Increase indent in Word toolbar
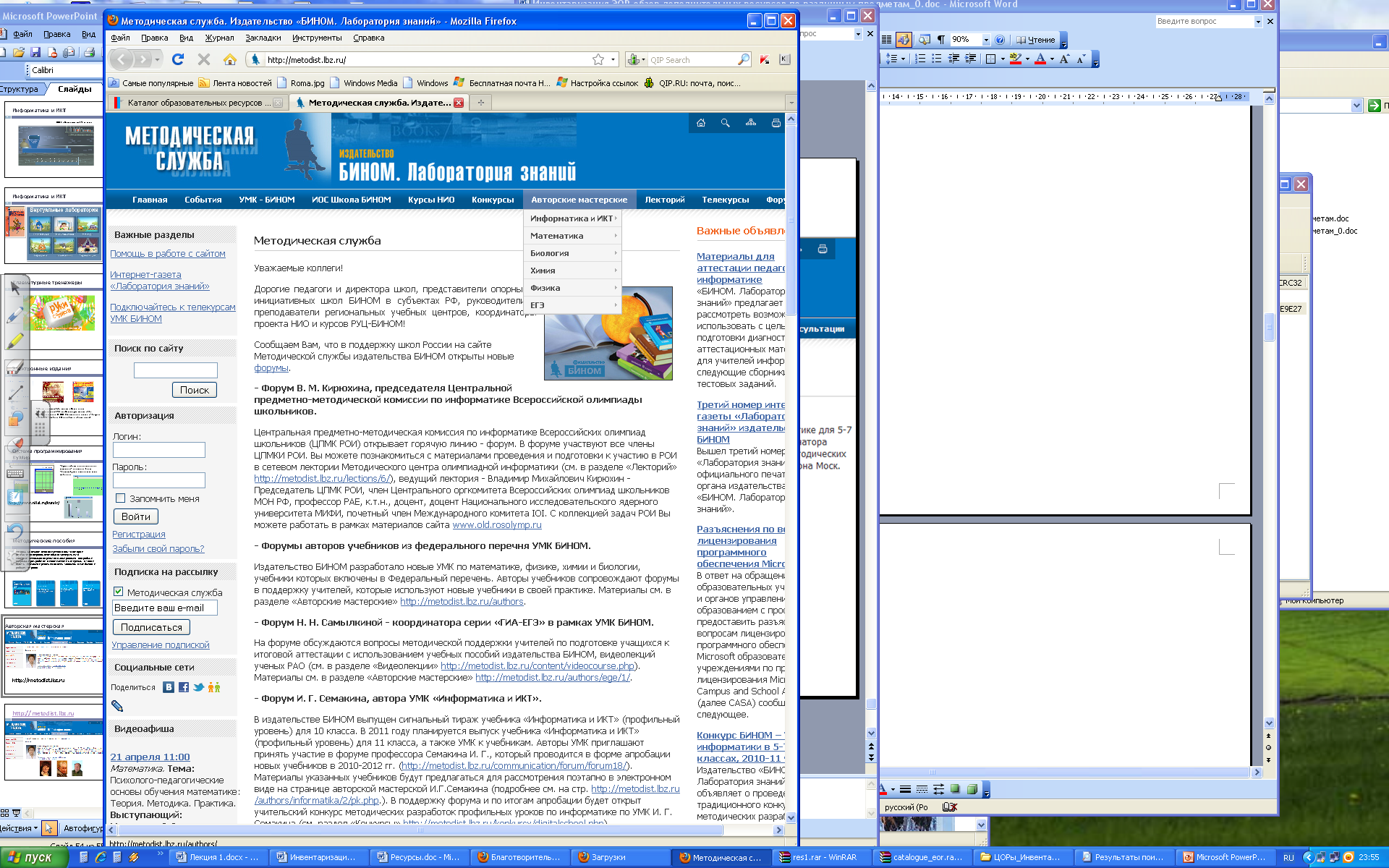This screenshot has height=868, width=1389. [x=971, y=59]
